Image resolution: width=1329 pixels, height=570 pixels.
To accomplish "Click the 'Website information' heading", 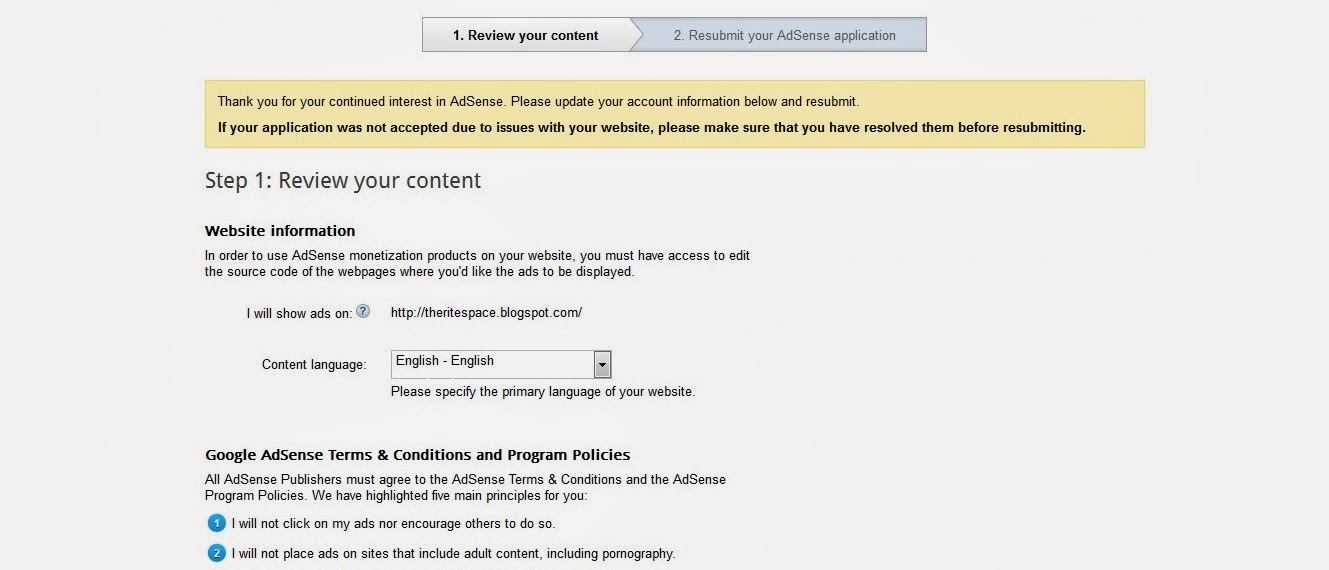I will 280,231.
